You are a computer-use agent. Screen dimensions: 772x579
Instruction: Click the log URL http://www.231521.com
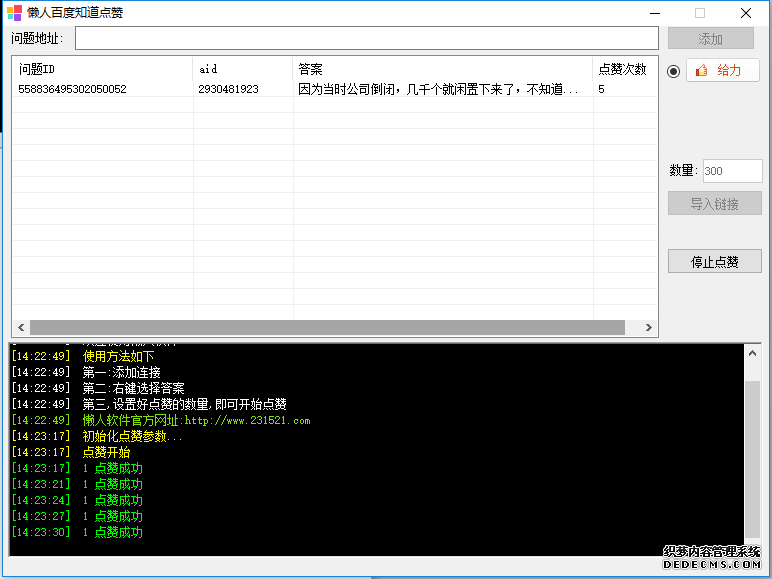(248, 420)
